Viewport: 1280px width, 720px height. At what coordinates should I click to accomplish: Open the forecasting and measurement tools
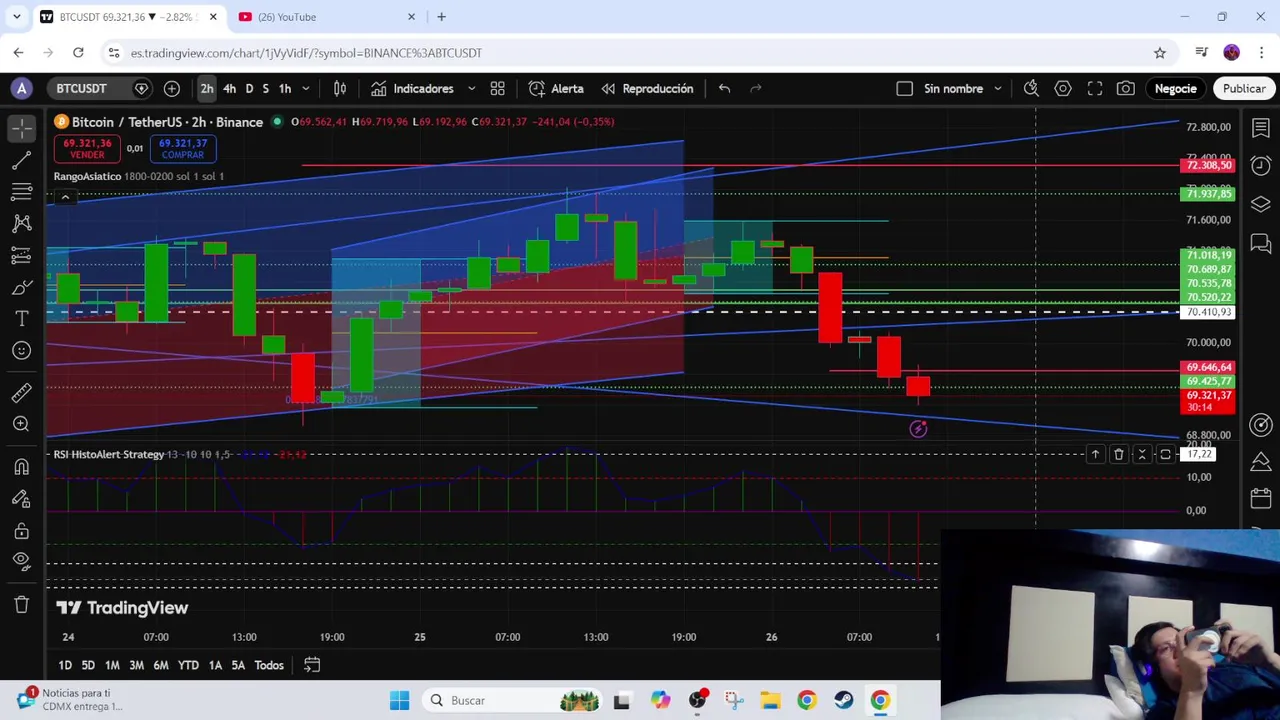(x=22, y=256)
